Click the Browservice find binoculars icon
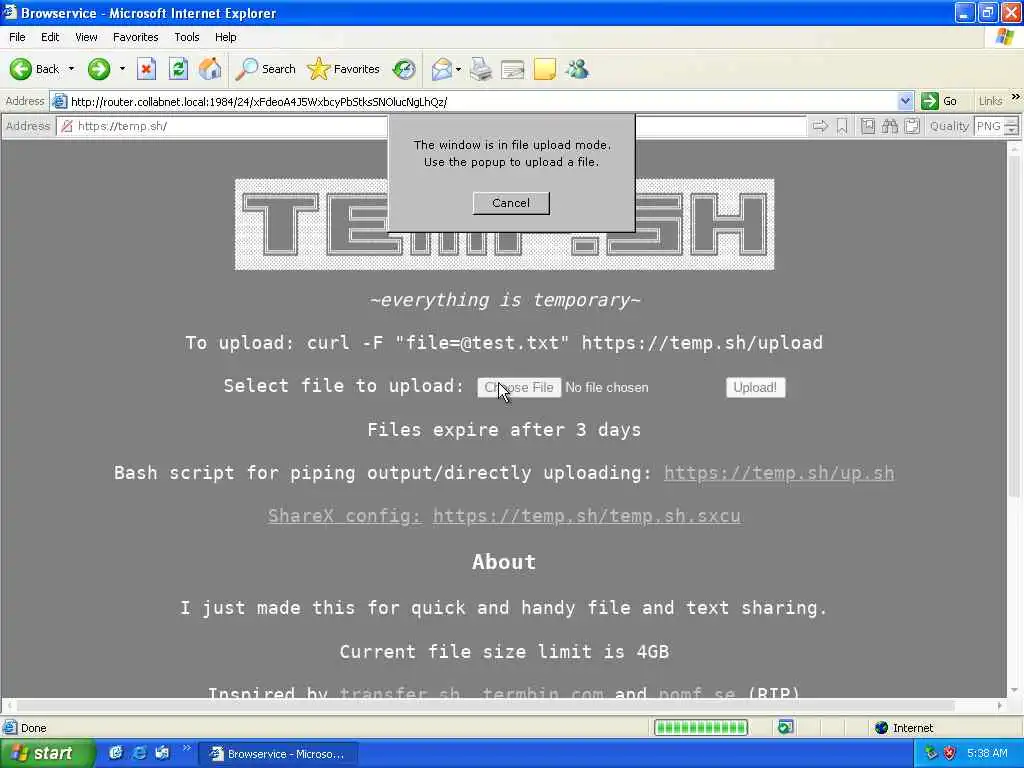This screenshot has width=1024, height=768. (x=889, y=126)
